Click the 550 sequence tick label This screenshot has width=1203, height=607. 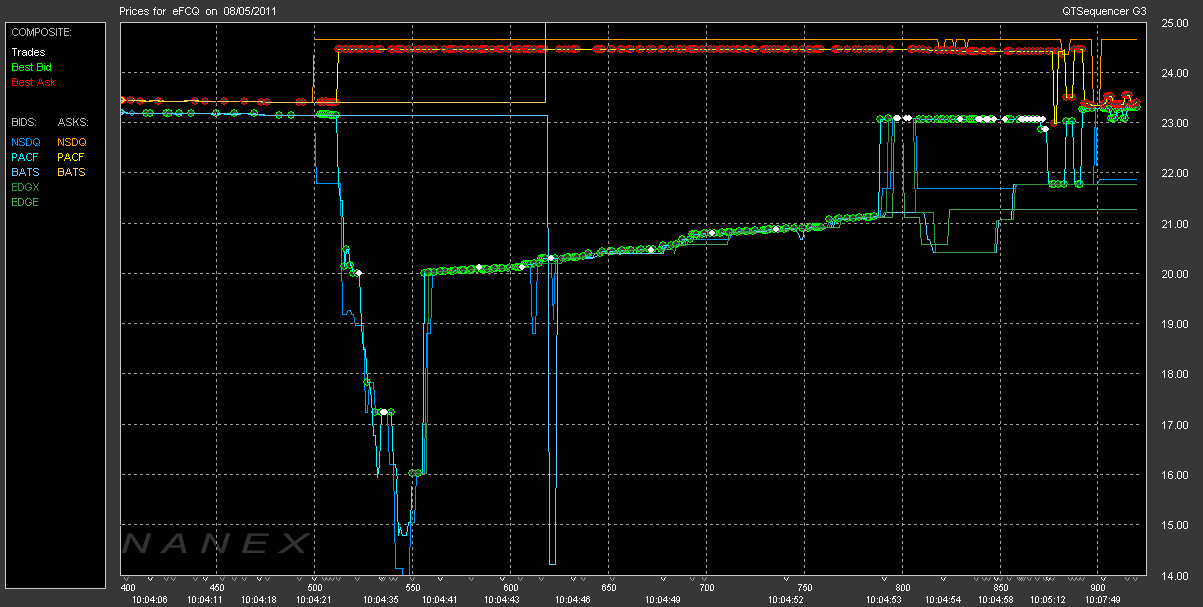(x=412, y=588)
